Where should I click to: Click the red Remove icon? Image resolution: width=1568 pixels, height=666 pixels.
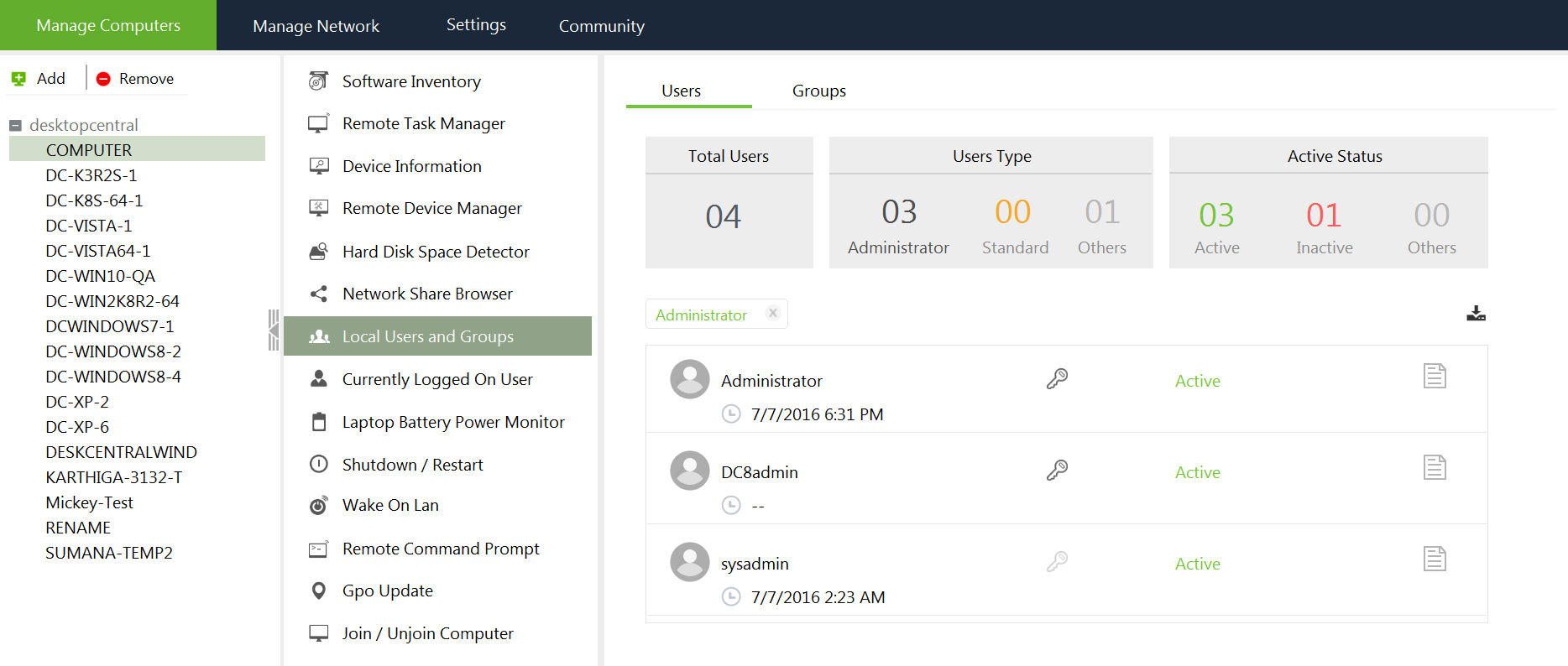(103, 79)
